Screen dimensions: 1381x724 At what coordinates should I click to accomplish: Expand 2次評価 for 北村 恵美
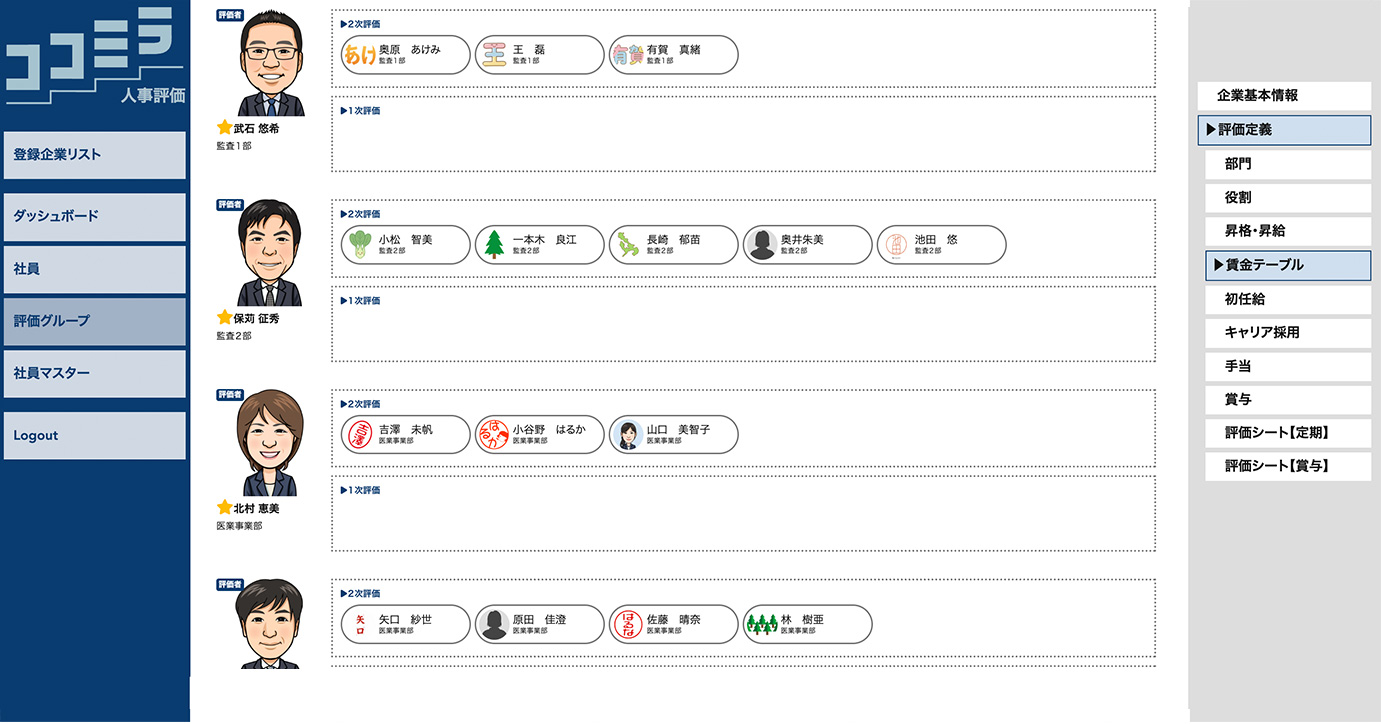coord(360,404)
